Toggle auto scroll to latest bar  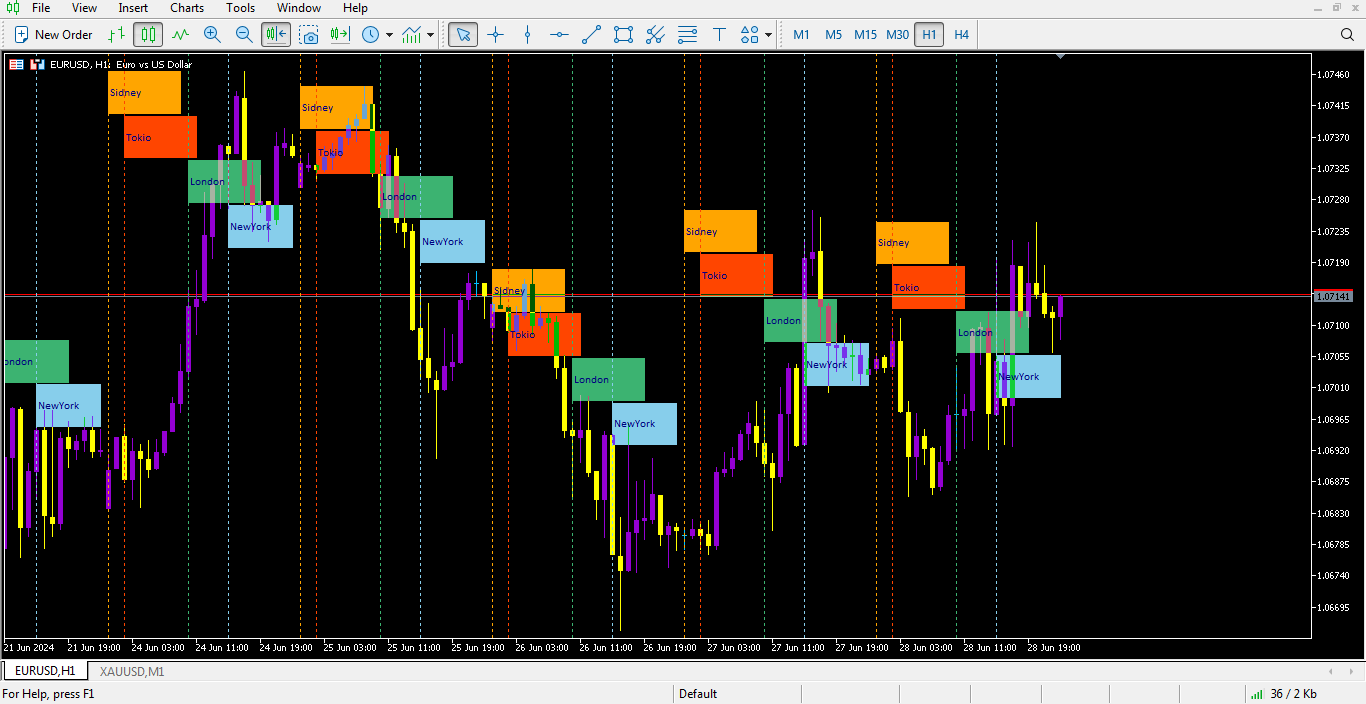(x=340, y=35)
